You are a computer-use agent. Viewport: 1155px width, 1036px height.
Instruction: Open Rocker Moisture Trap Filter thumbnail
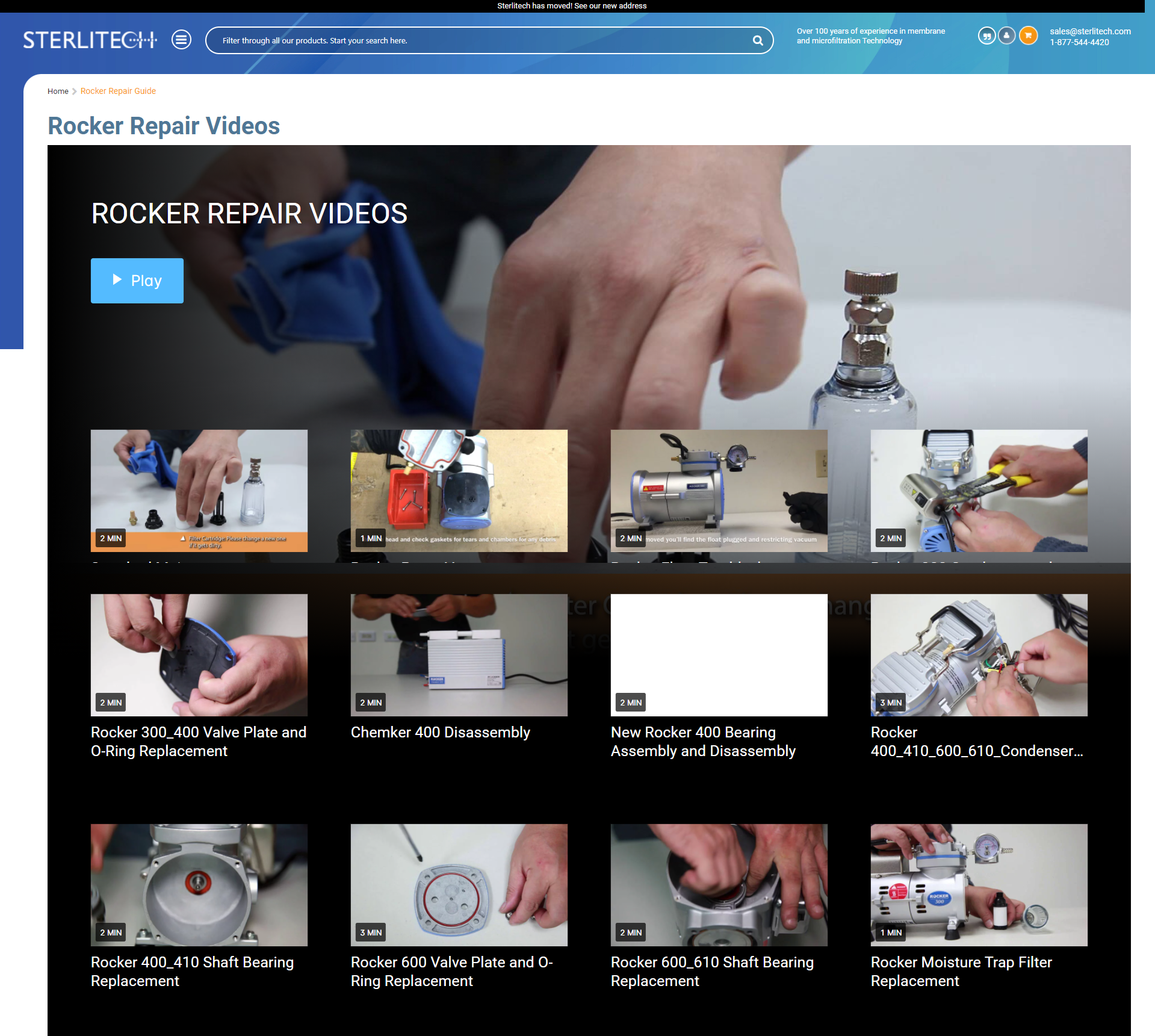tap(979, 885)
